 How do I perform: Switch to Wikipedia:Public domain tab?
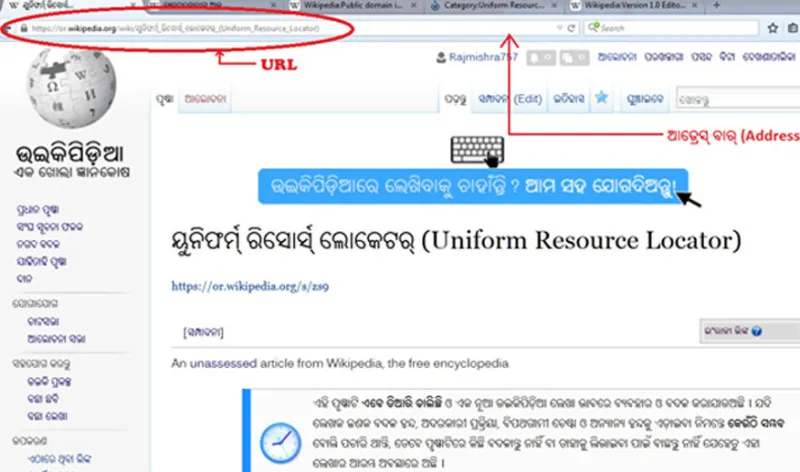click(352, 5)
